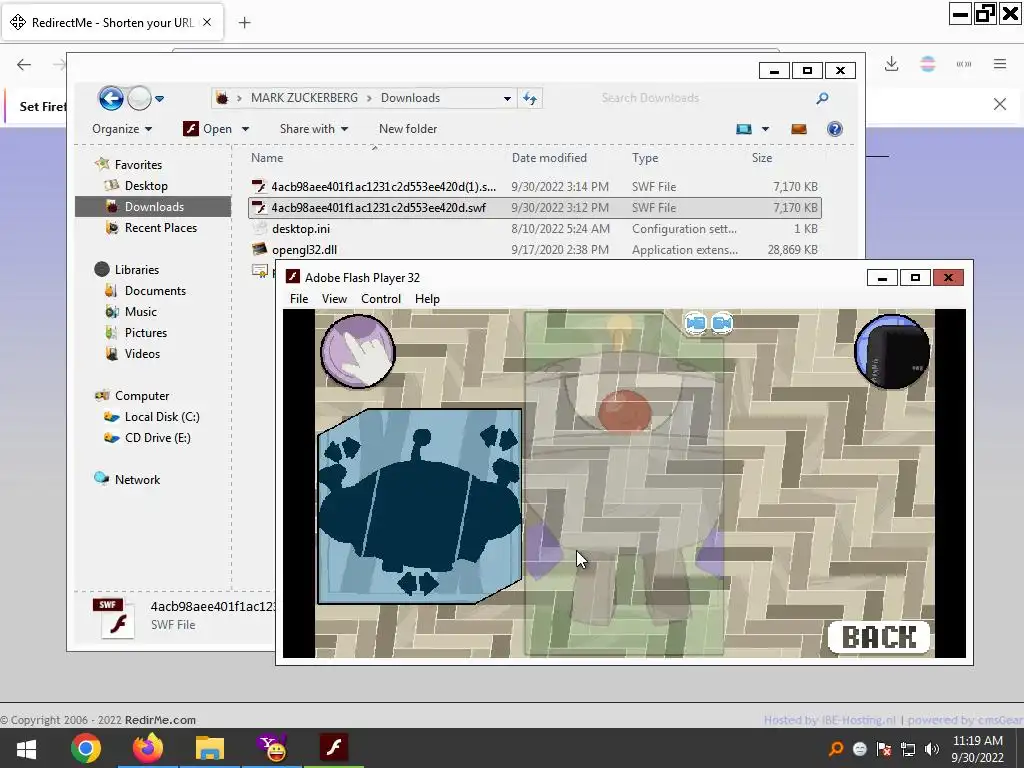Open the Organize dropdown menu
1024x768 pixels.
(x=122, y=129)
